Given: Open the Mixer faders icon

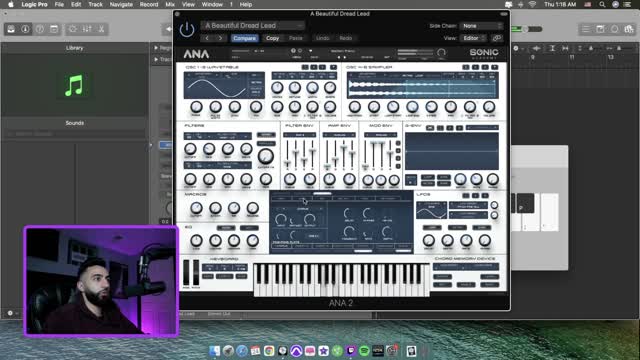Looking at the screenshot, I should point(87,29).
